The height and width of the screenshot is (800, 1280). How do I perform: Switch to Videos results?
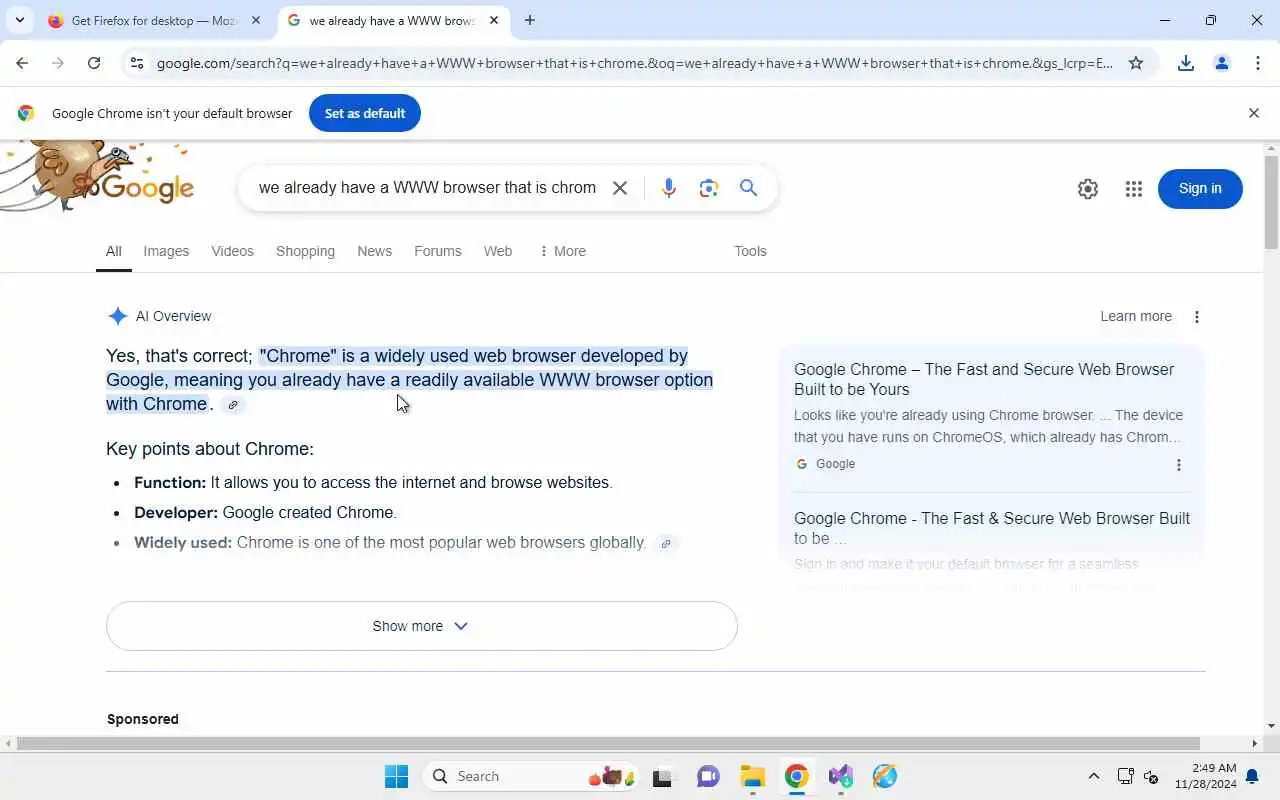232,251
